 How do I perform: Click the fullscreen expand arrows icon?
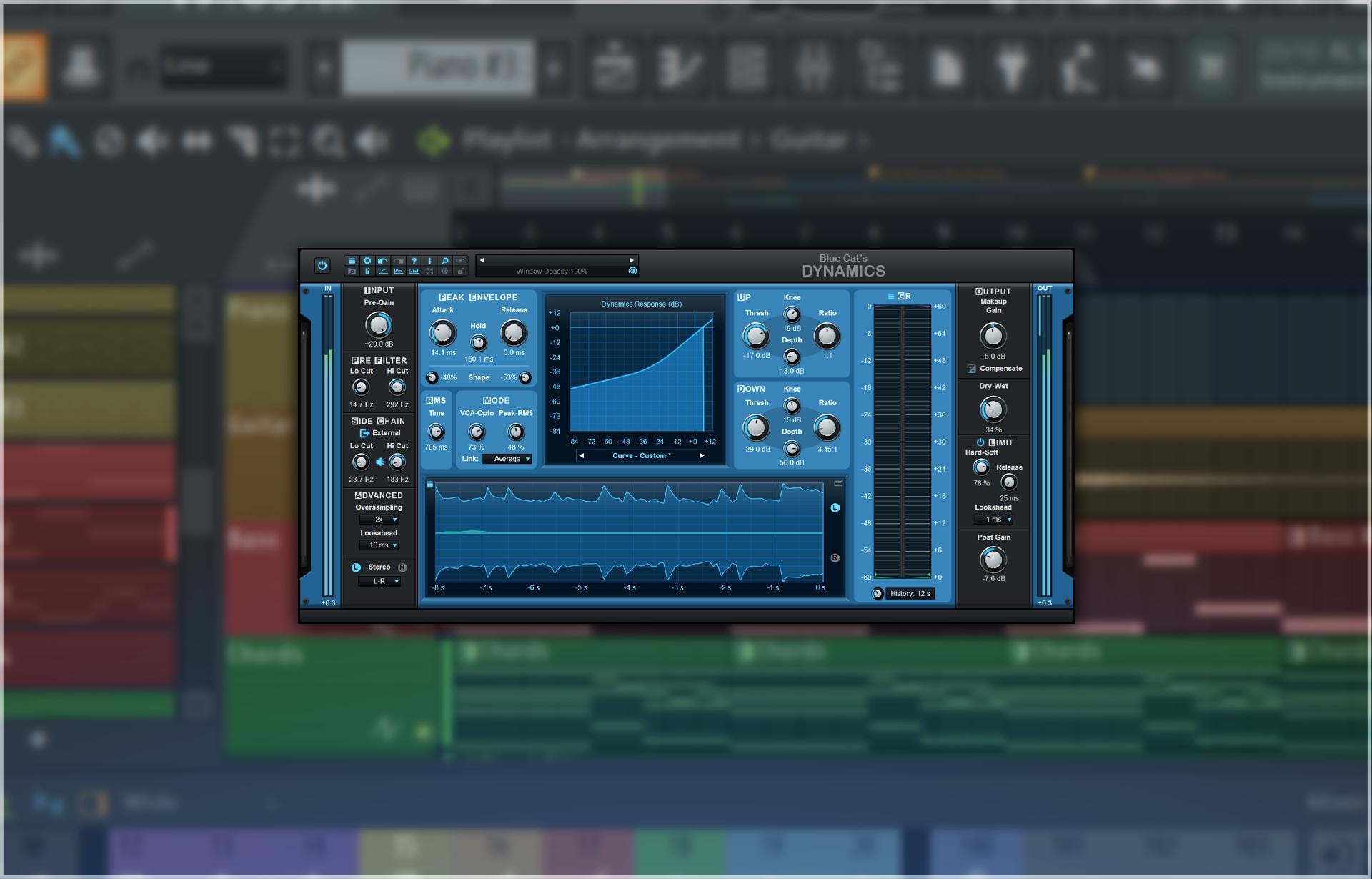(x=429, y=272)
